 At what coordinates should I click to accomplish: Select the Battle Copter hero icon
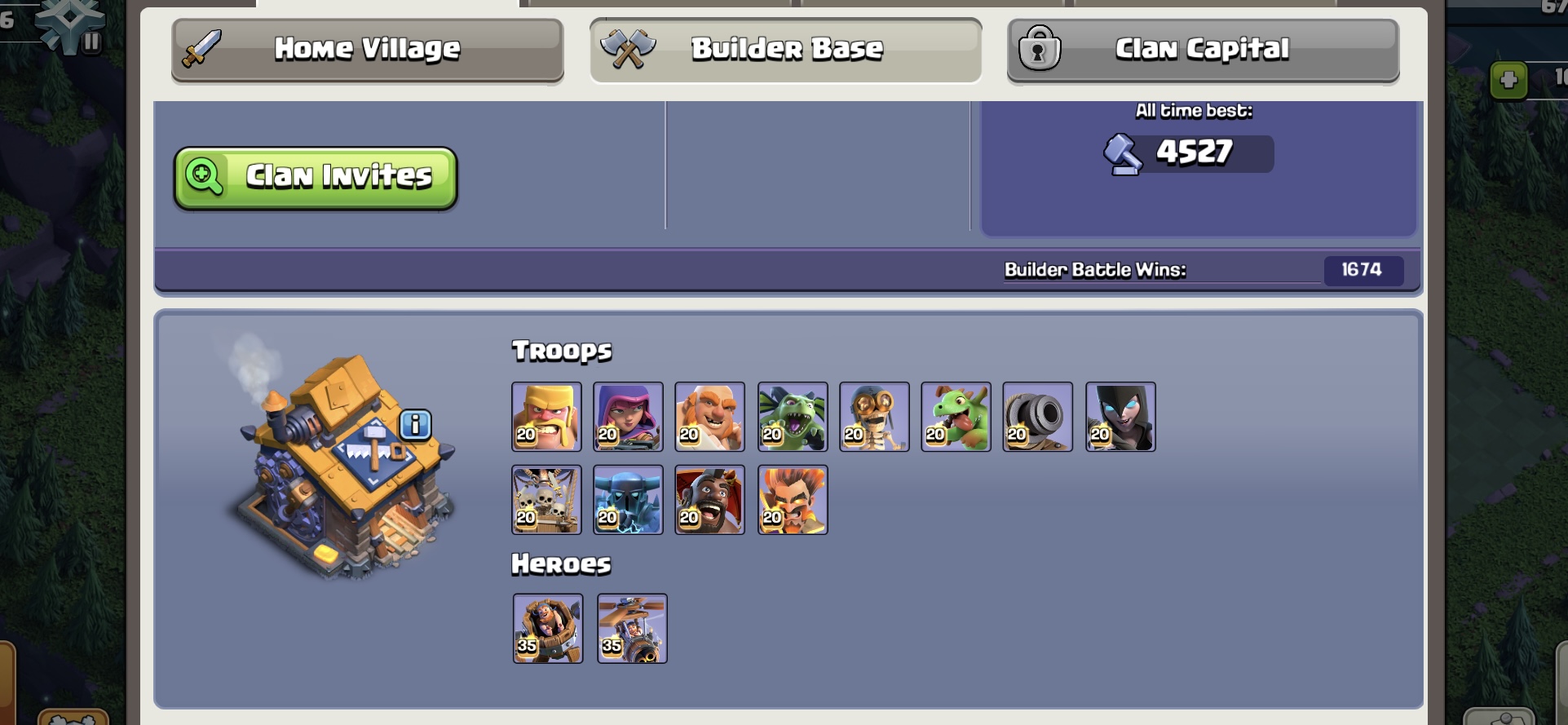pos(632,628)
